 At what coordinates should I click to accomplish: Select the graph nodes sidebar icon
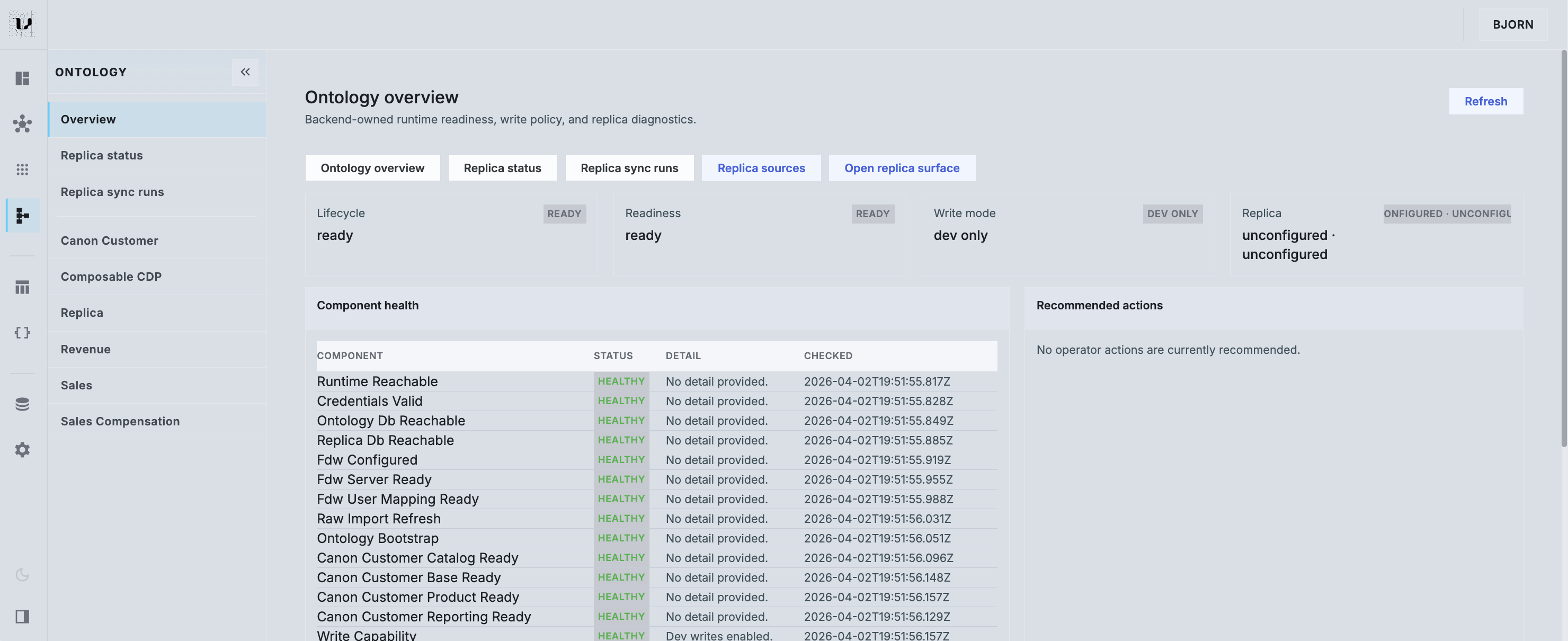pyautogui.click(x=23, y=124)
